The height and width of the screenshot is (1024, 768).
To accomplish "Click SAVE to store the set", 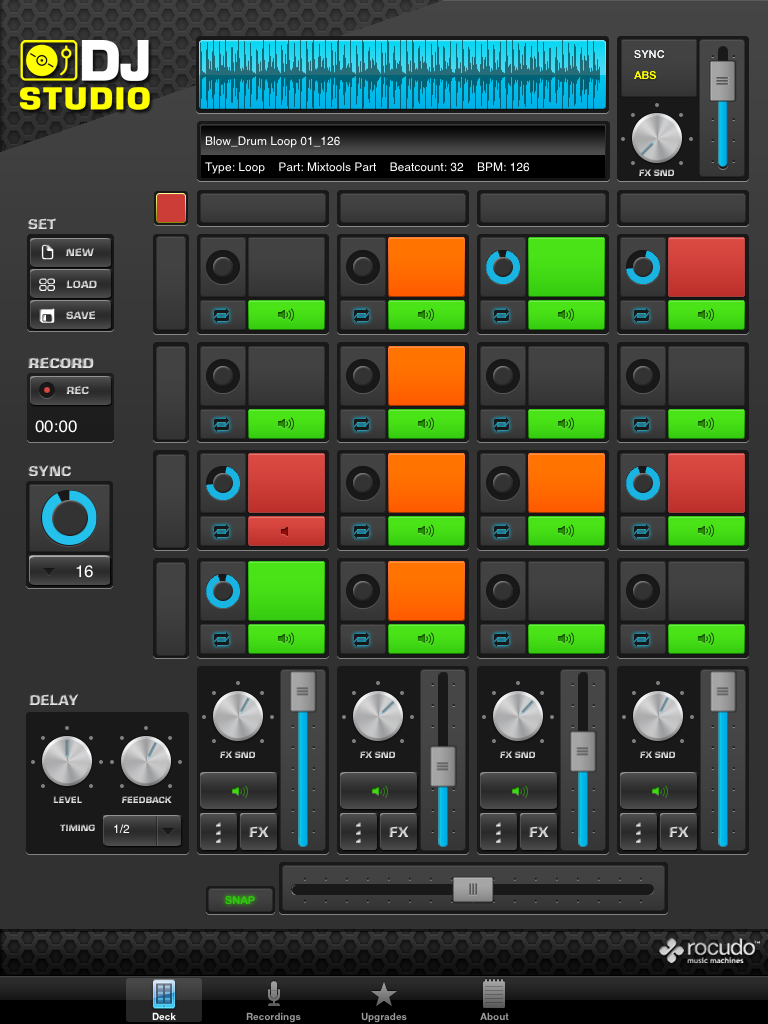I will pyautogui.click(x=70, y=315).
